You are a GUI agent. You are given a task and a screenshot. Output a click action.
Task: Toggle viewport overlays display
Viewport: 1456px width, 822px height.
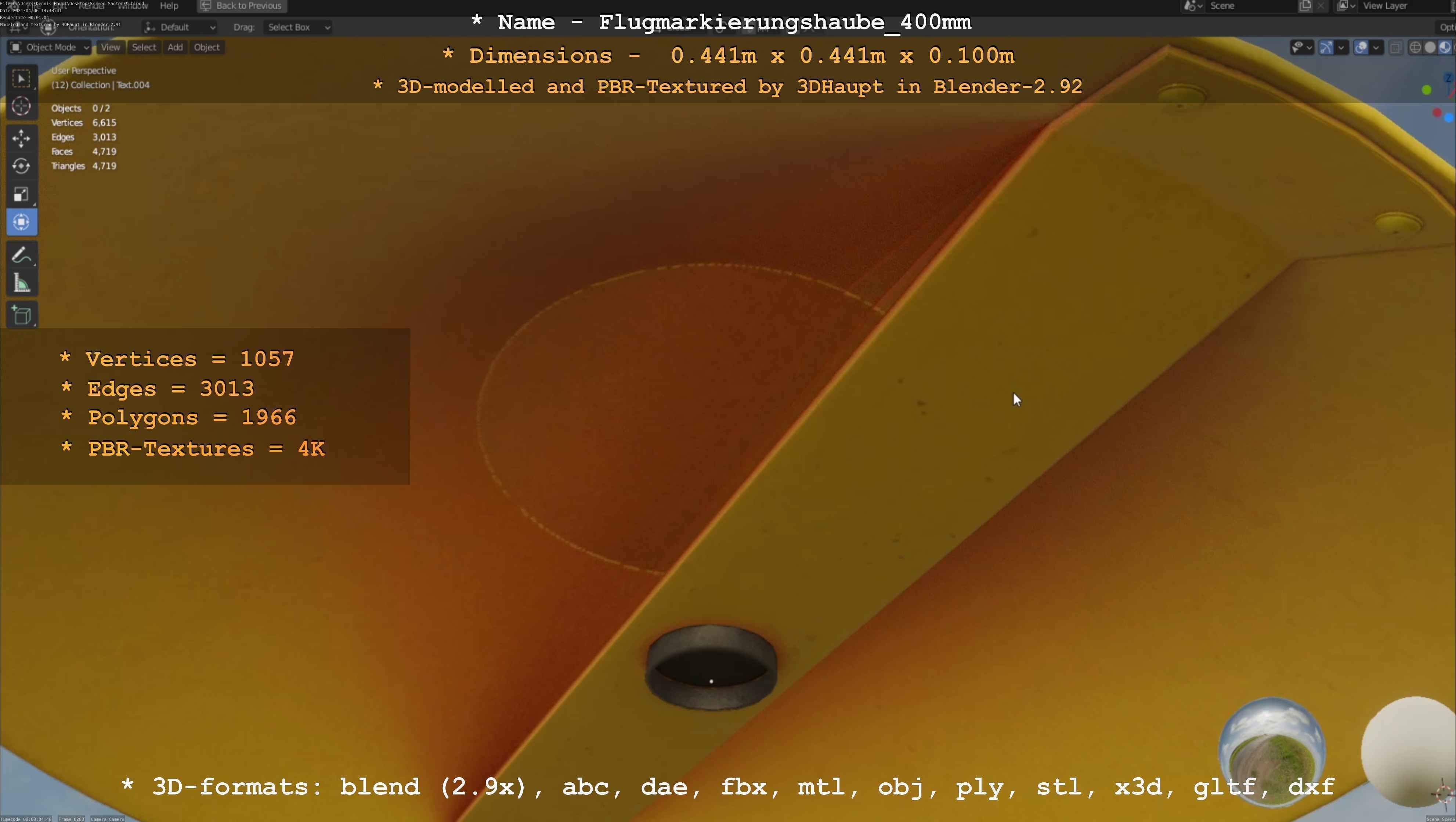[1361, 47]
